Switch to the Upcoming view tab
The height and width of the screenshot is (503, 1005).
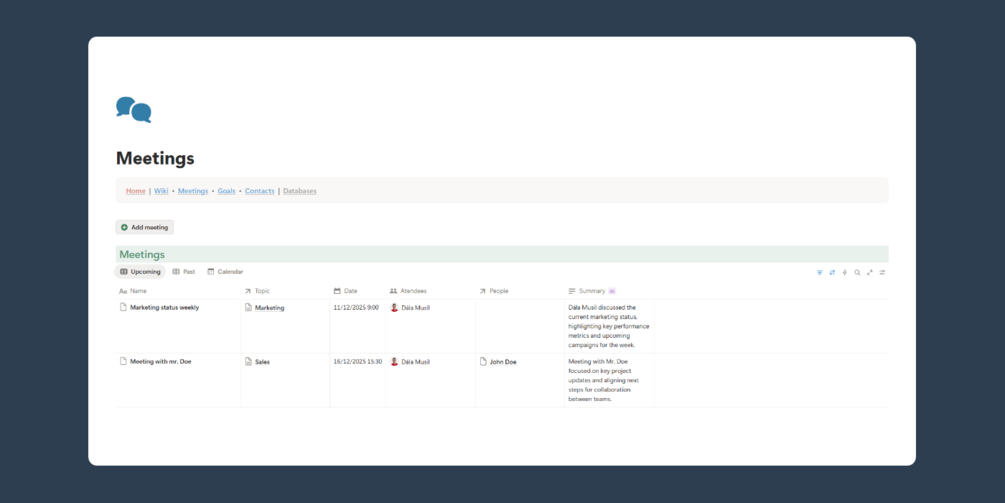coord(140,272)
